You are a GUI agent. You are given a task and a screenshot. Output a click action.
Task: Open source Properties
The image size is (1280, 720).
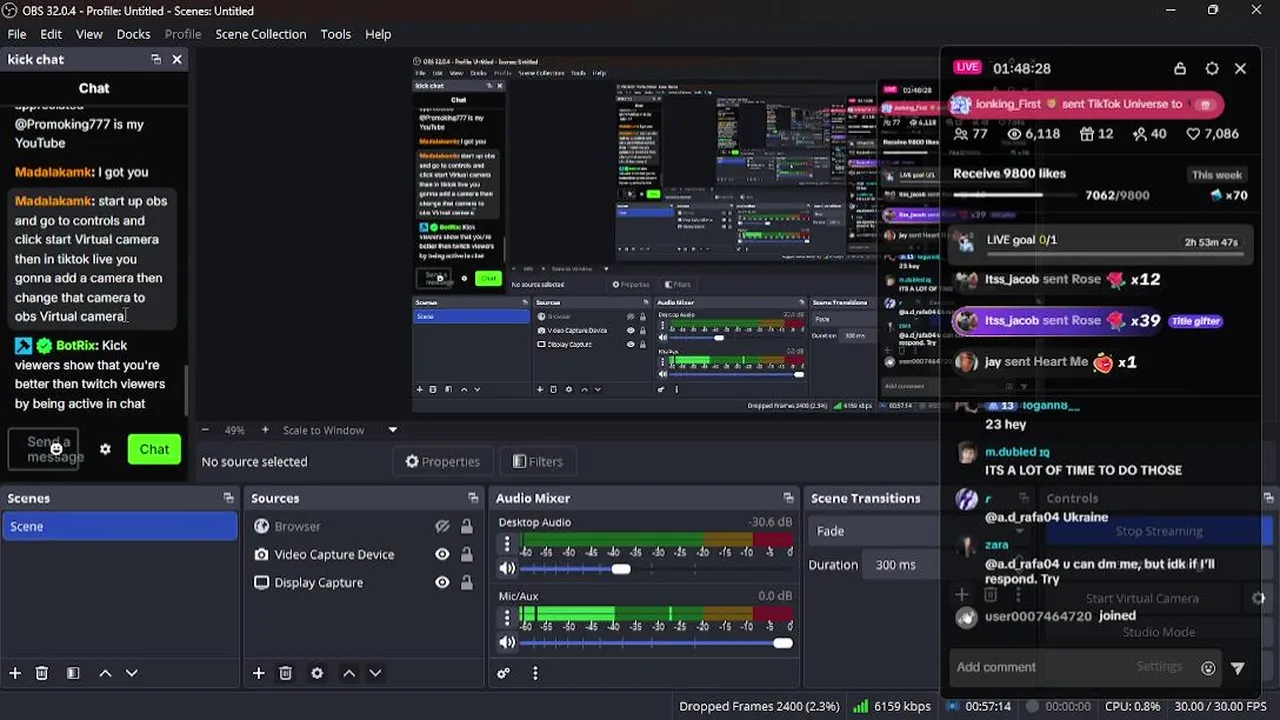(x=443, y=461)
